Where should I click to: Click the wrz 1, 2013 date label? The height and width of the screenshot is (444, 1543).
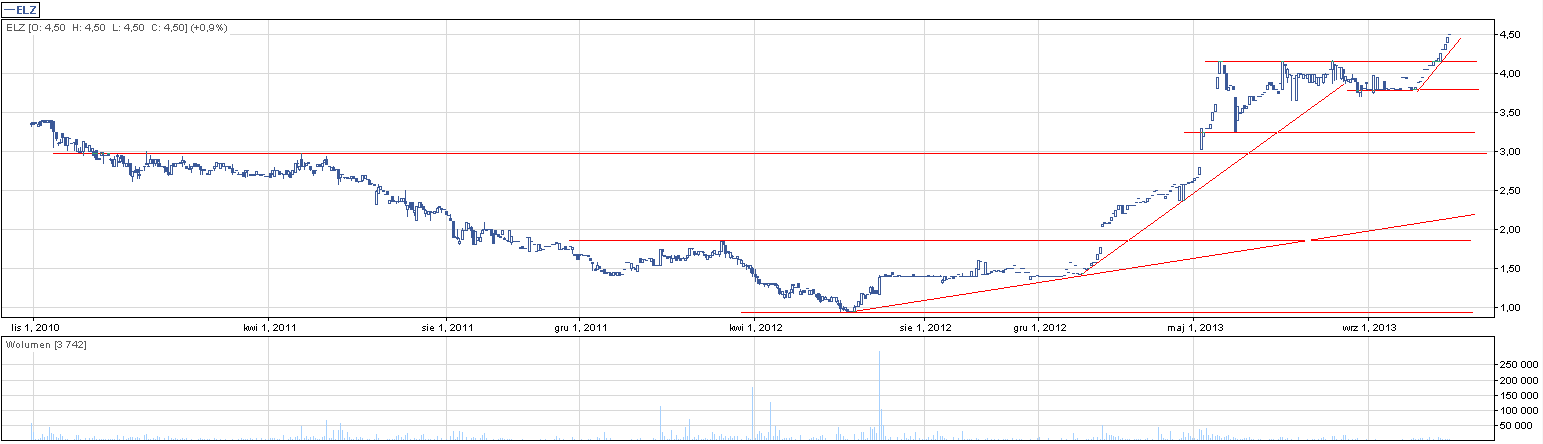pyautogui.click(x=1370, y=327)
